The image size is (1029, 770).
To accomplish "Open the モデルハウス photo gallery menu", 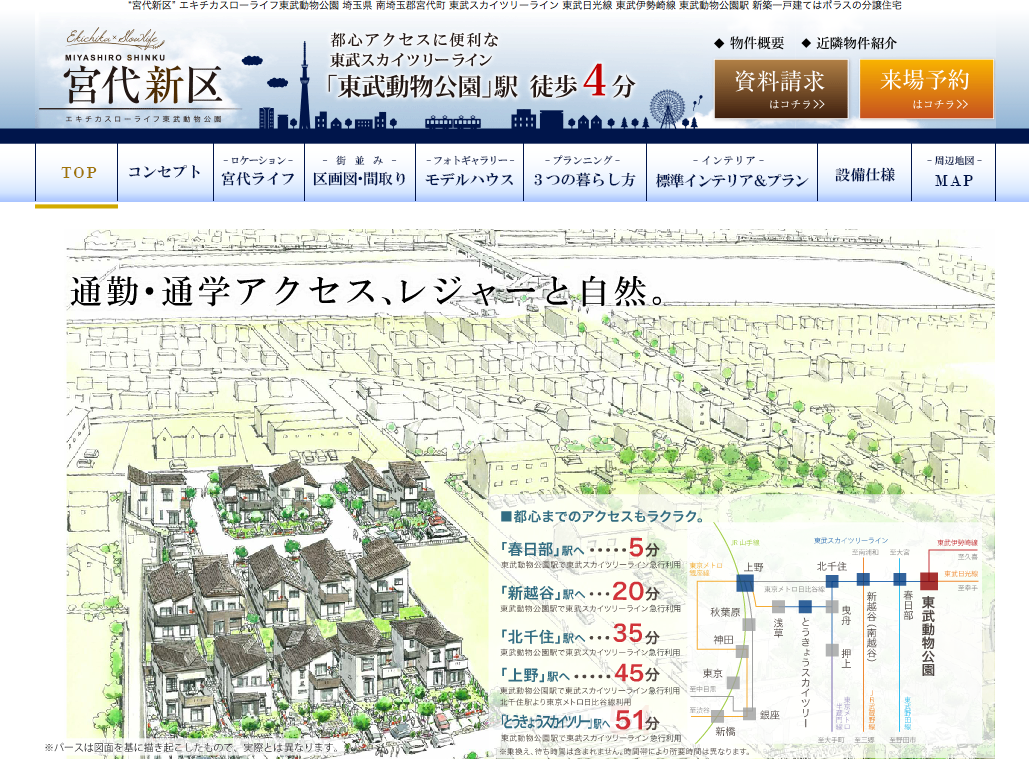I will coord(470,172).
